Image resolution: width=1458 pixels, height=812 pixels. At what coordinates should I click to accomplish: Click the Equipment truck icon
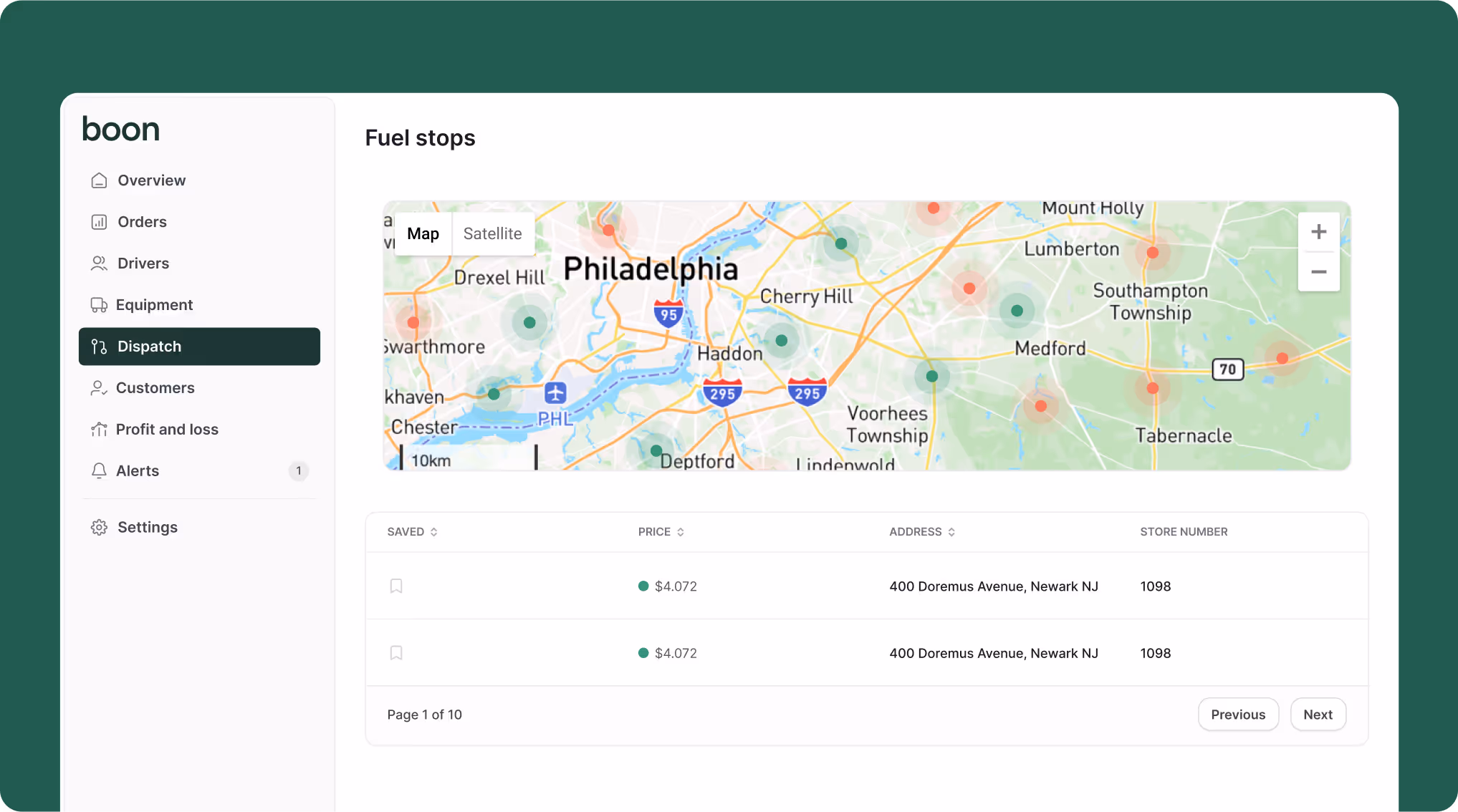[99, 305]
